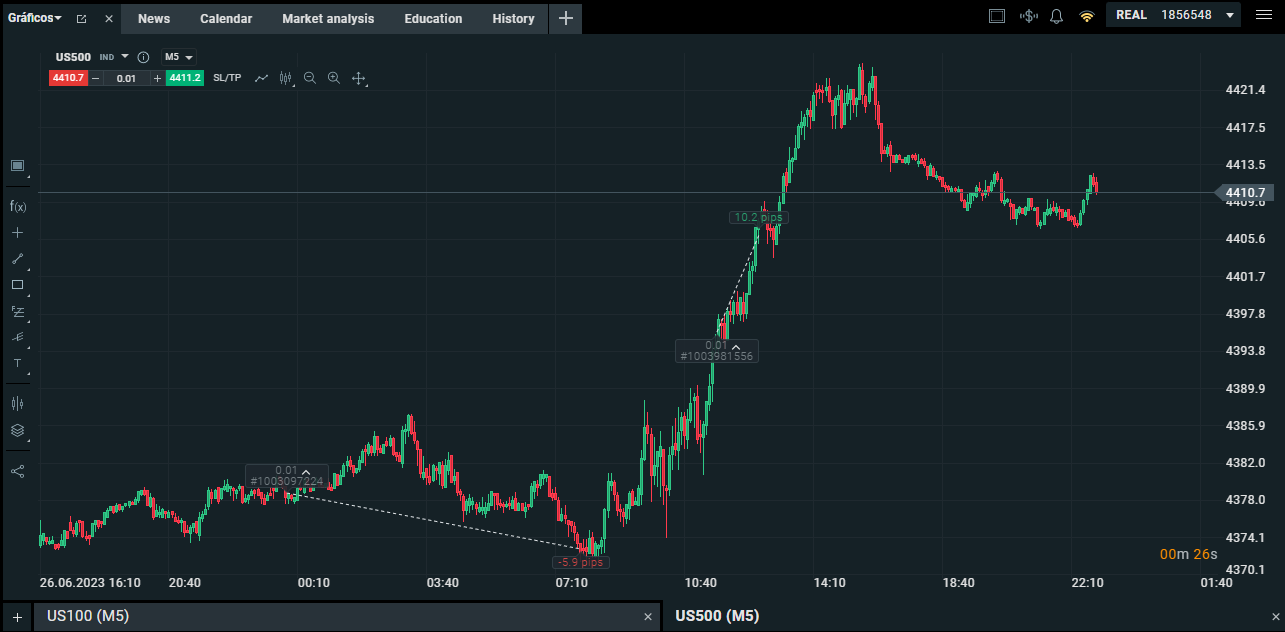Click the 14:10 time axis label

829,582
